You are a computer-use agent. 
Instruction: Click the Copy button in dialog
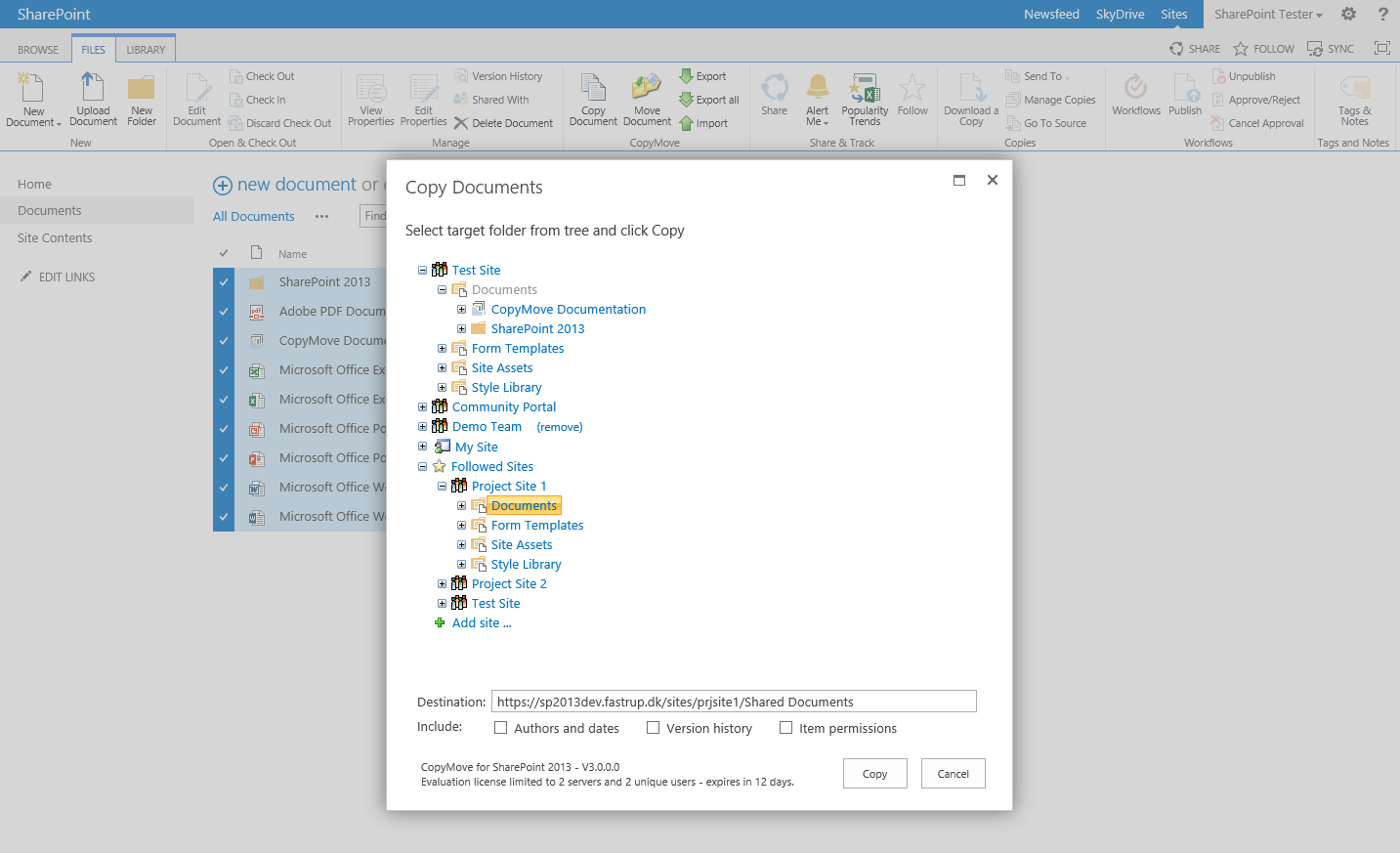point(875,774)
